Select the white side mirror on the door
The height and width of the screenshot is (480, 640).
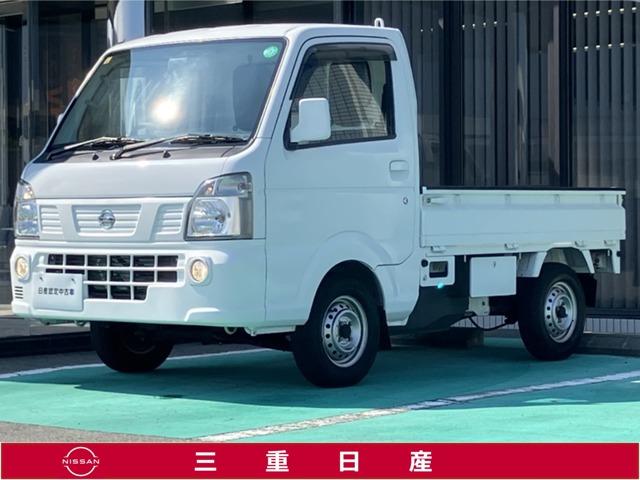[311, 120]
